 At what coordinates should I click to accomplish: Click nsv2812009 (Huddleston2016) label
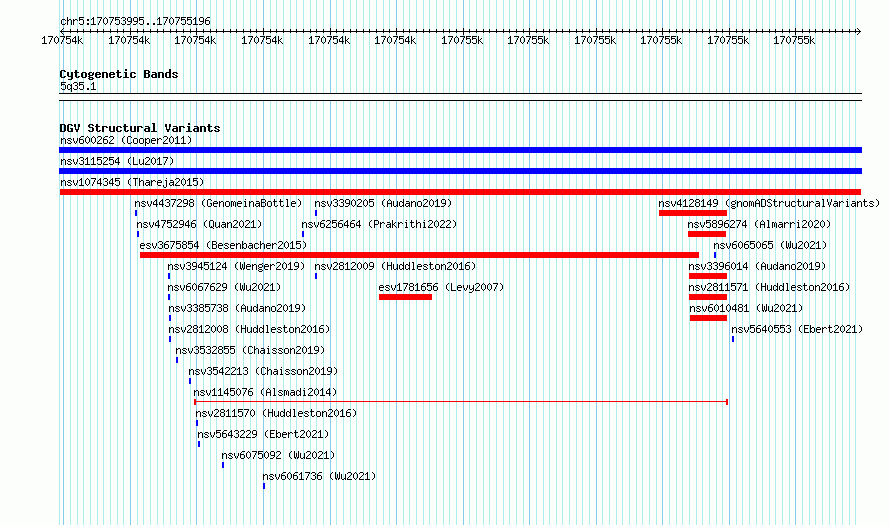tap(395, 266)
